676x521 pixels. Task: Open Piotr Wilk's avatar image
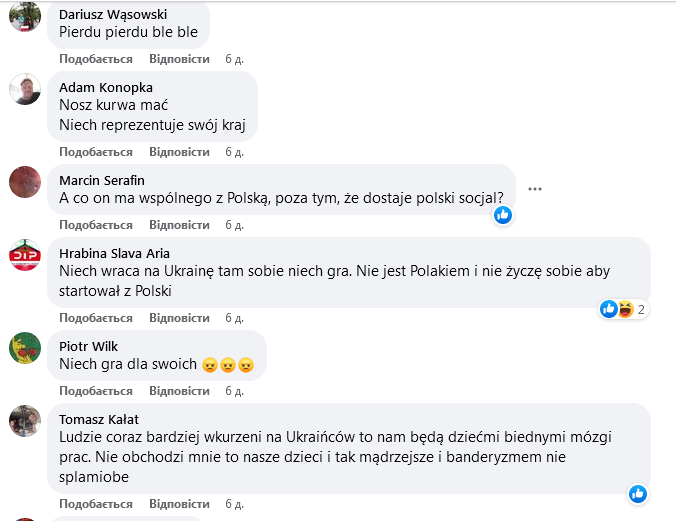click(25, 348)
